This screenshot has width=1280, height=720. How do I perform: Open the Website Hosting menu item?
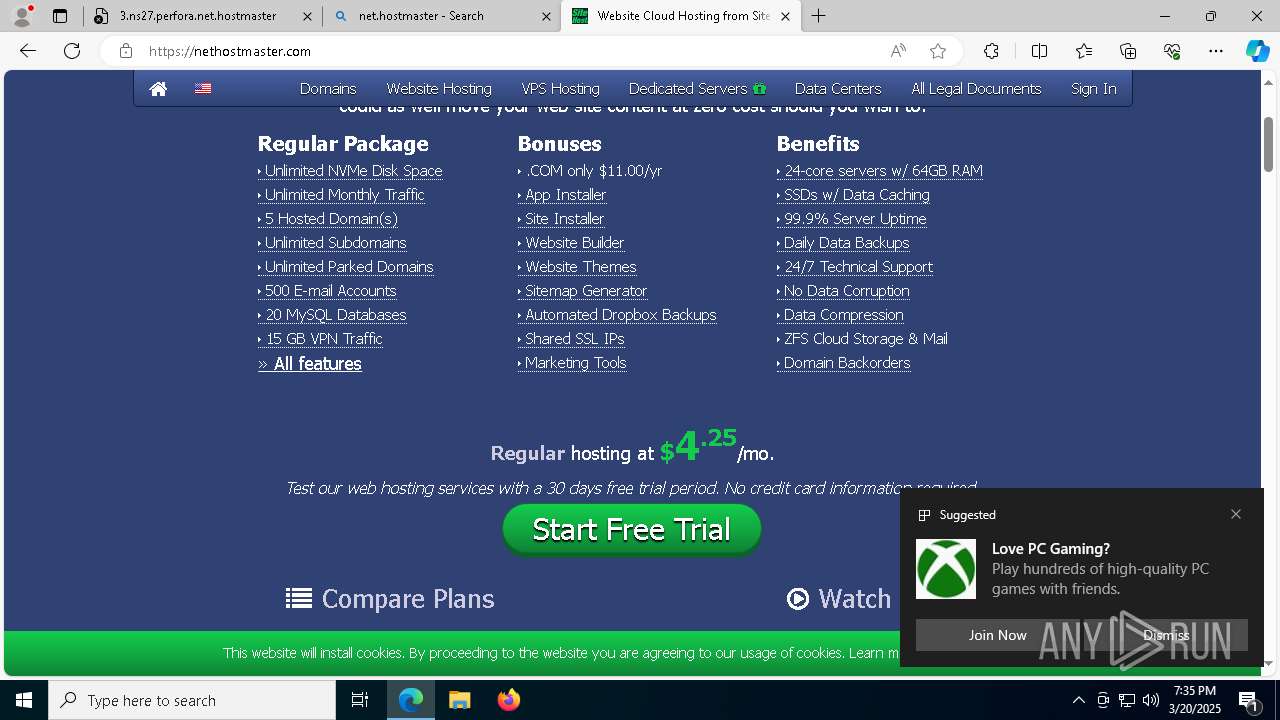439,89
